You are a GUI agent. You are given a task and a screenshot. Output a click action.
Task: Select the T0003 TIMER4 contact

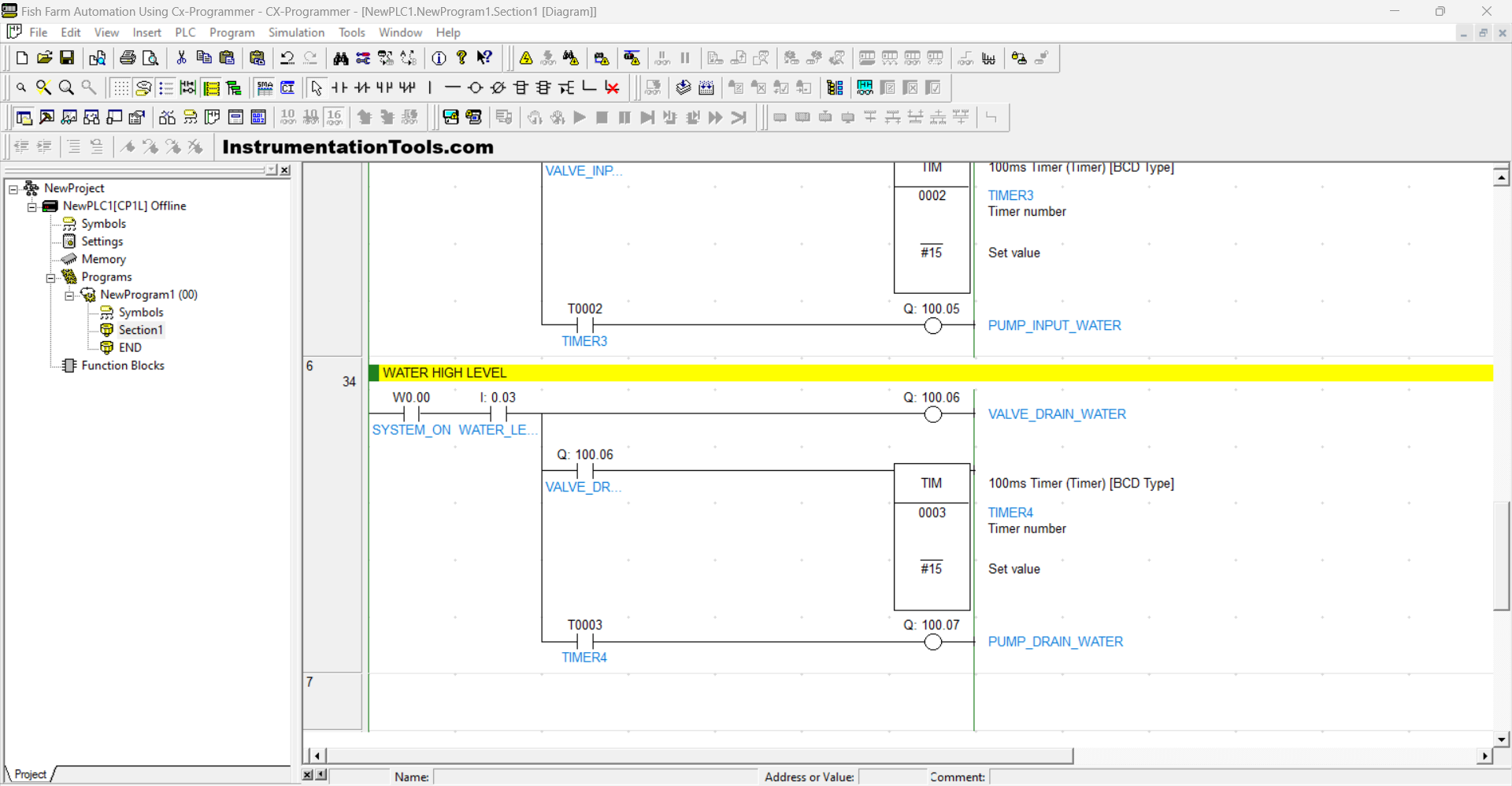click(x=584, y=641)
